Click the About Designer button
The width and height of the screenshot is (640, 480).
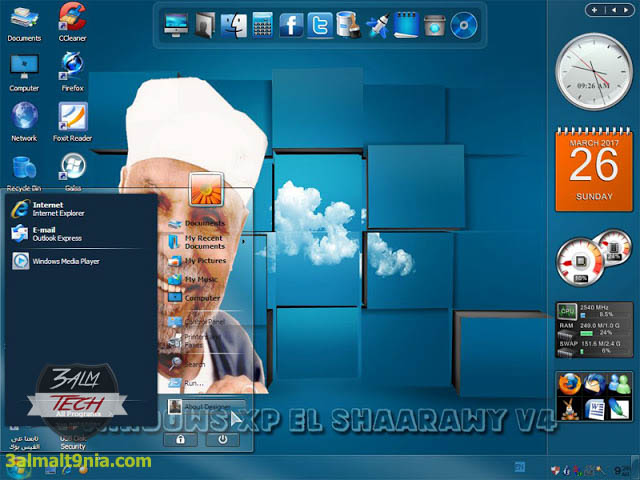[207, 407]
